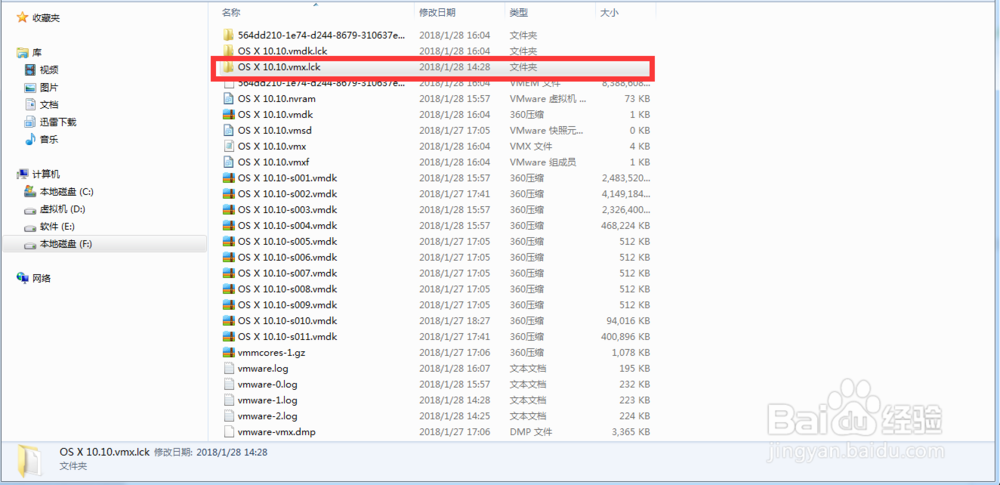Select the OS X 10.10.vmdk.lck folder icon
Image resolution: width=1000 pixels, height=485 pixels.
pos(228,50)
